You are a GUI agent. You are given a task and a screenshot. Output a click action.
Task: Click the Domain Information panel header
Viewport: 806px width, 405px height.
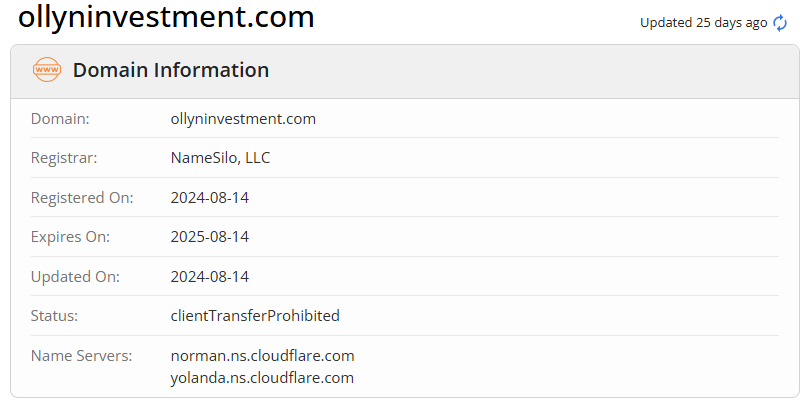(x=170, y=70)
